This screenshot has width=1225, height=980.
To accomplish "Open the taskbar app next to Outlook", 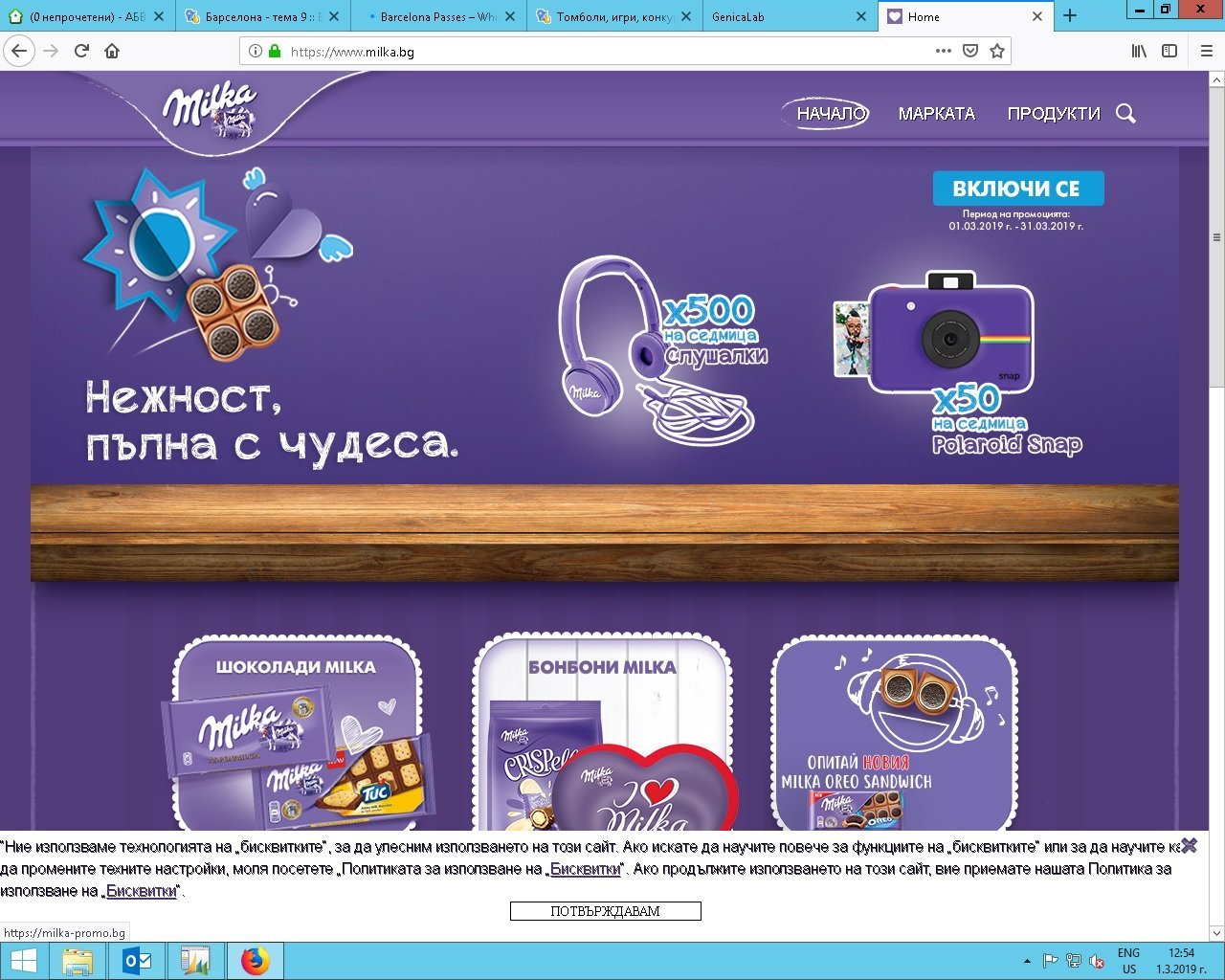I will pos(195,961).
